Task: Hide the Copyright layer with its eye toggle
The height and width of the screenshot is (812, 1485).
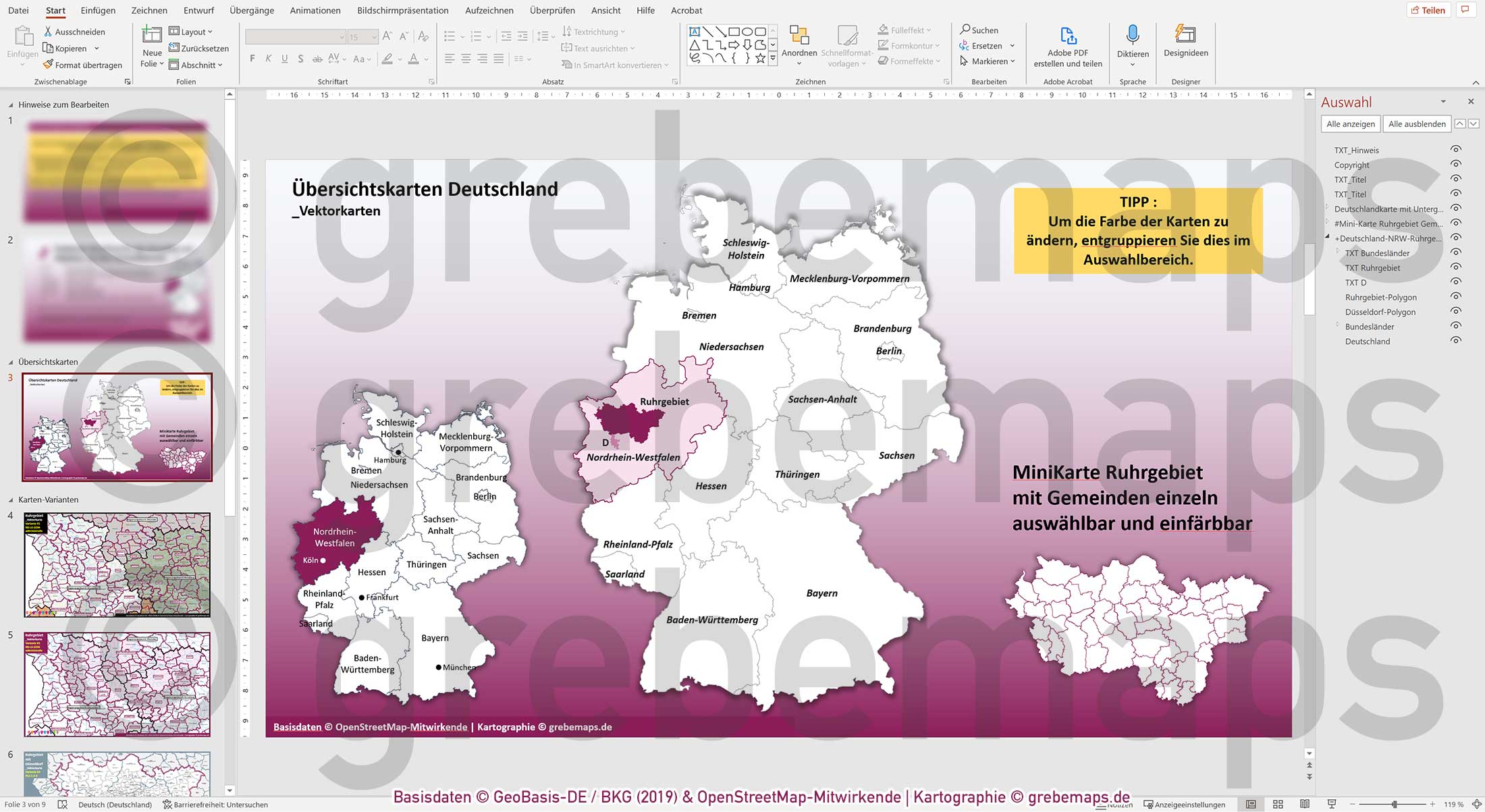Action: pyautogui.click(x=1456, y=164)
